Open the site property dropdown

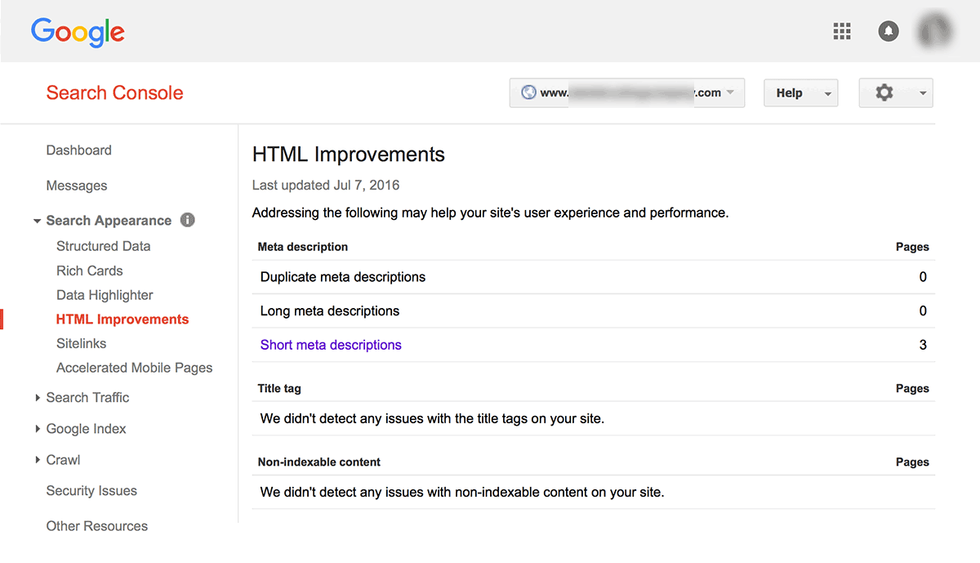point(627,93)
